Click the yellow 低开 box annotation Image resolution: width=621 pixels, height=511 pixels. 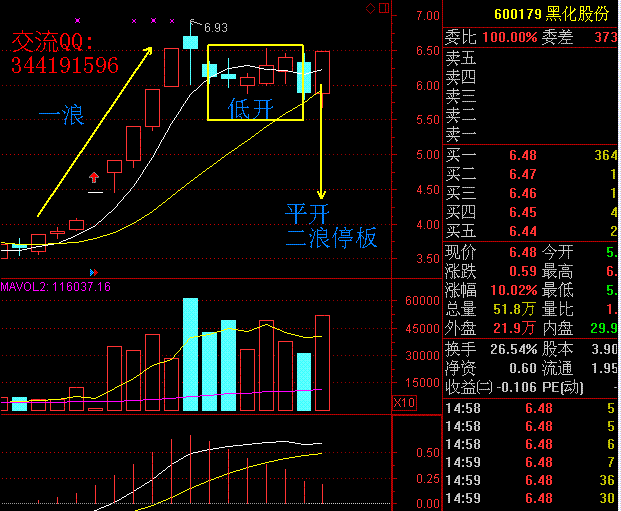[255, 83]
